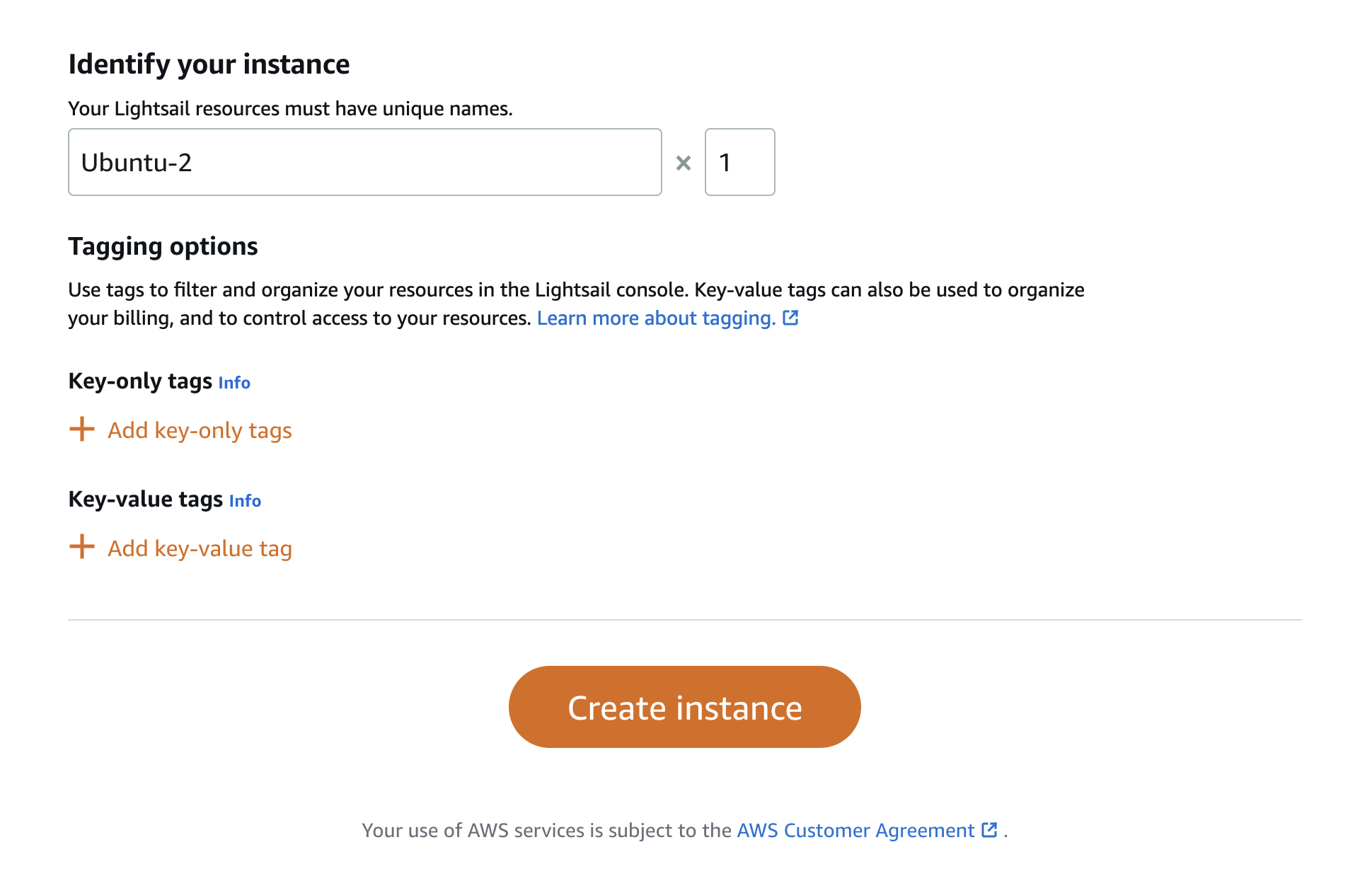Select the instance name field showing Ubuntu-2
This screenshot has height=876, width=1372.
364,162
